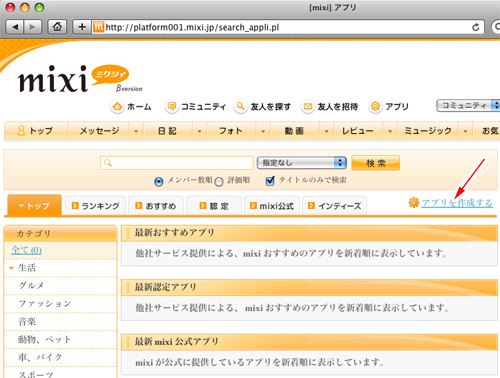Screen dimensions: 500x378
Task: Select the 評価順 radio button
Action: 219,182
